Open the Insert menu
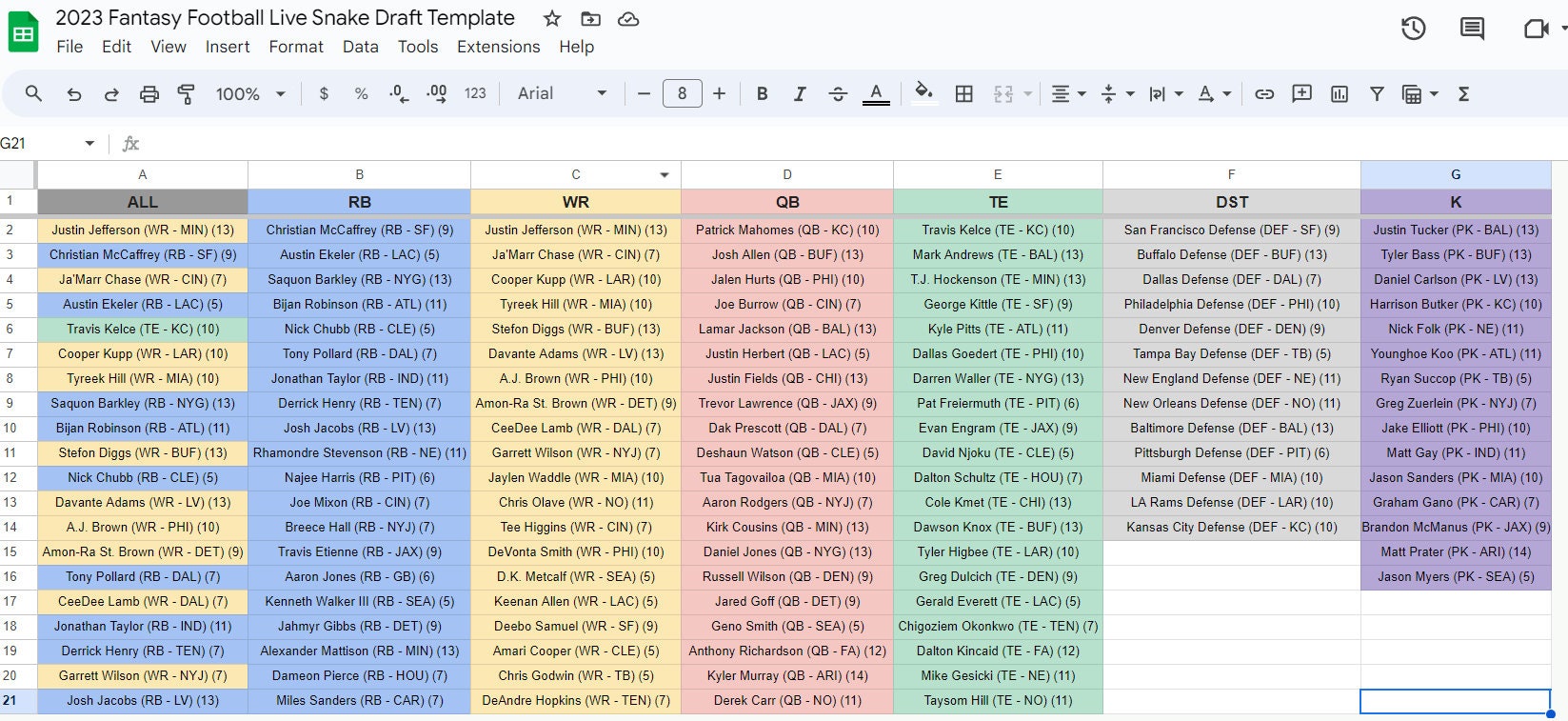The height and width of the screenshot is (721, 1568). click(x=228, y=47)
